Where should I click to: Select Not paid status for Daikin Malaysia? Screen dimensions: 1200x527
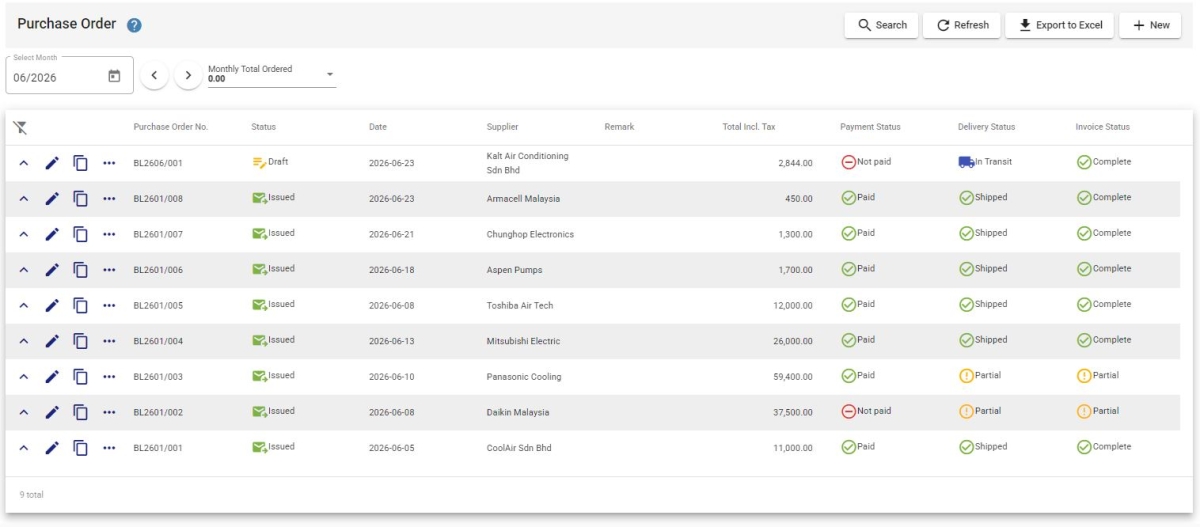(x=866, y=411)
